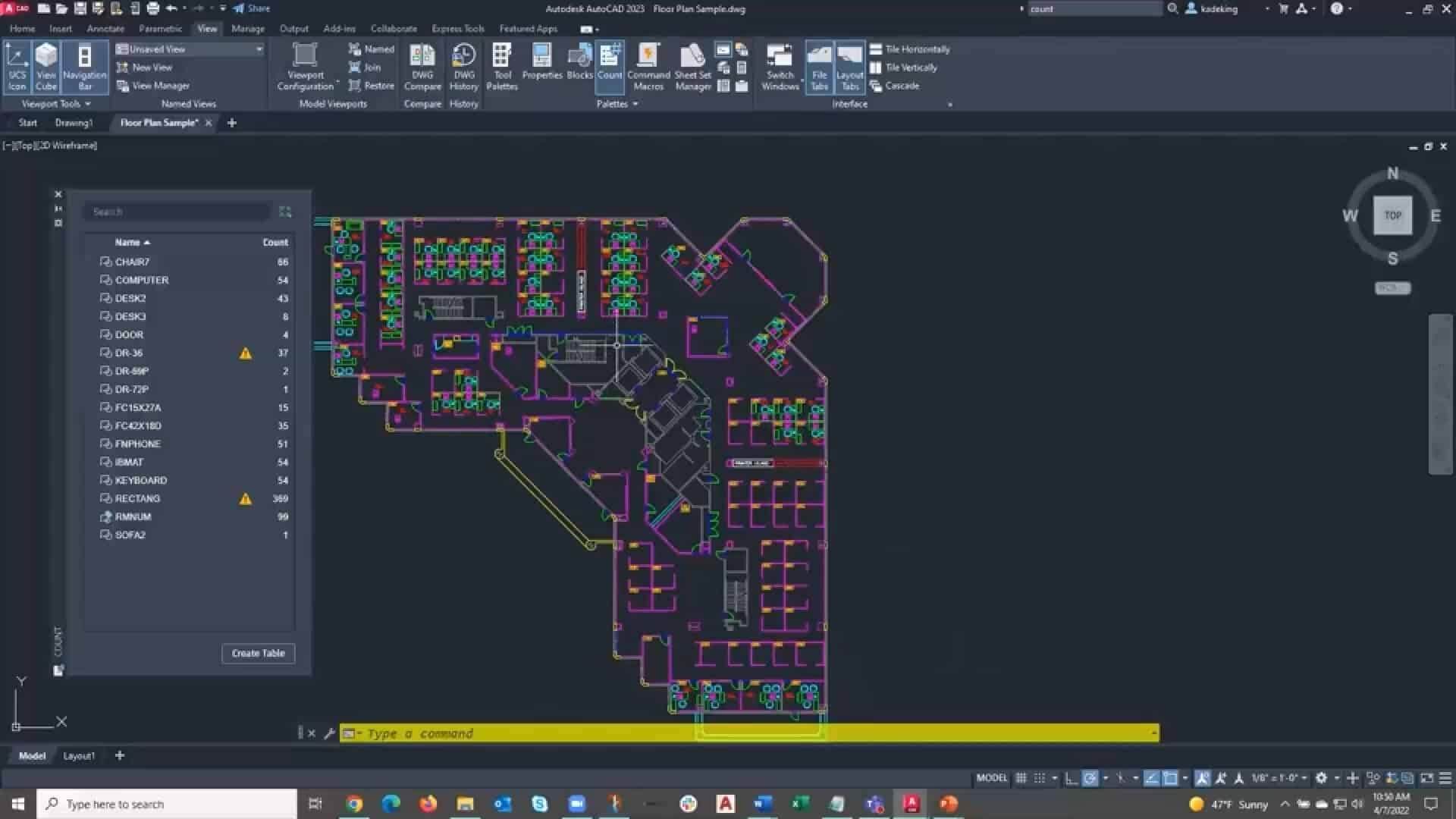Open Tool Palettes from ribbon
This screenshot has width=1456, height=819.
pos(502,67)
